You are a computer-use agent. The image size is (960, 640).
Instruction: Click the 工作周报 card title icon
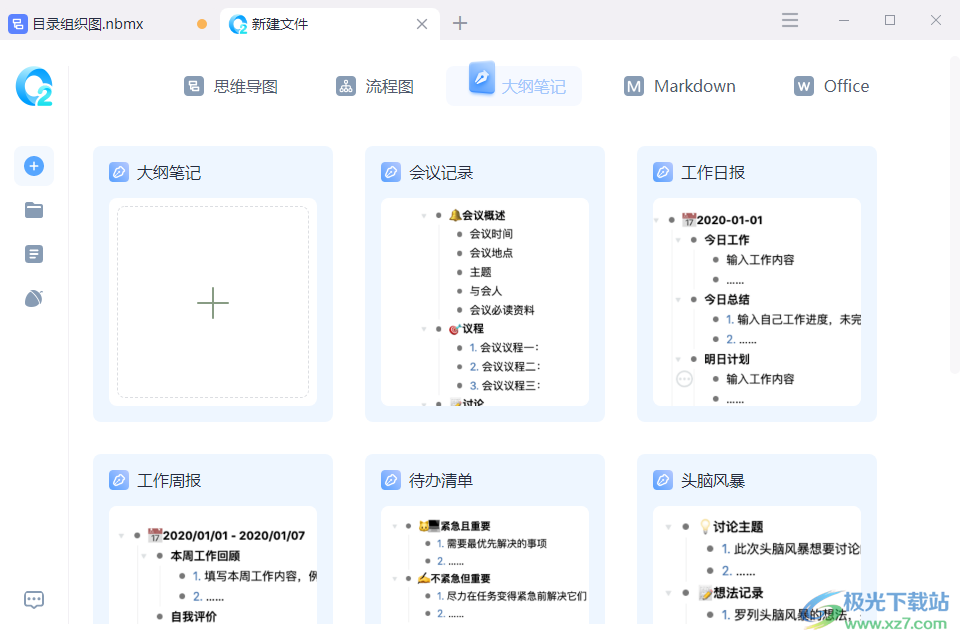(x=119, y=480)
